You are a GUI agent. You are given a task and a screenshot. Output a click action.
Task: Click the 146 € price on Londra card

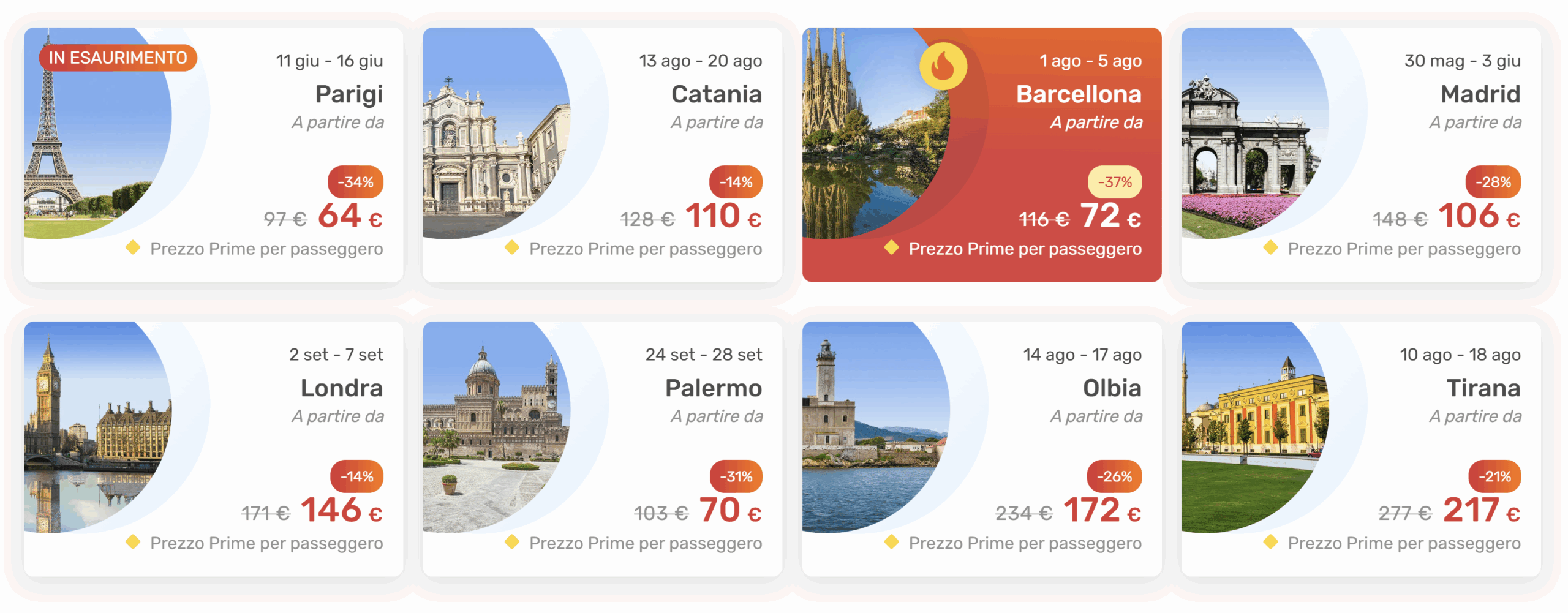[x=342, y=511]
